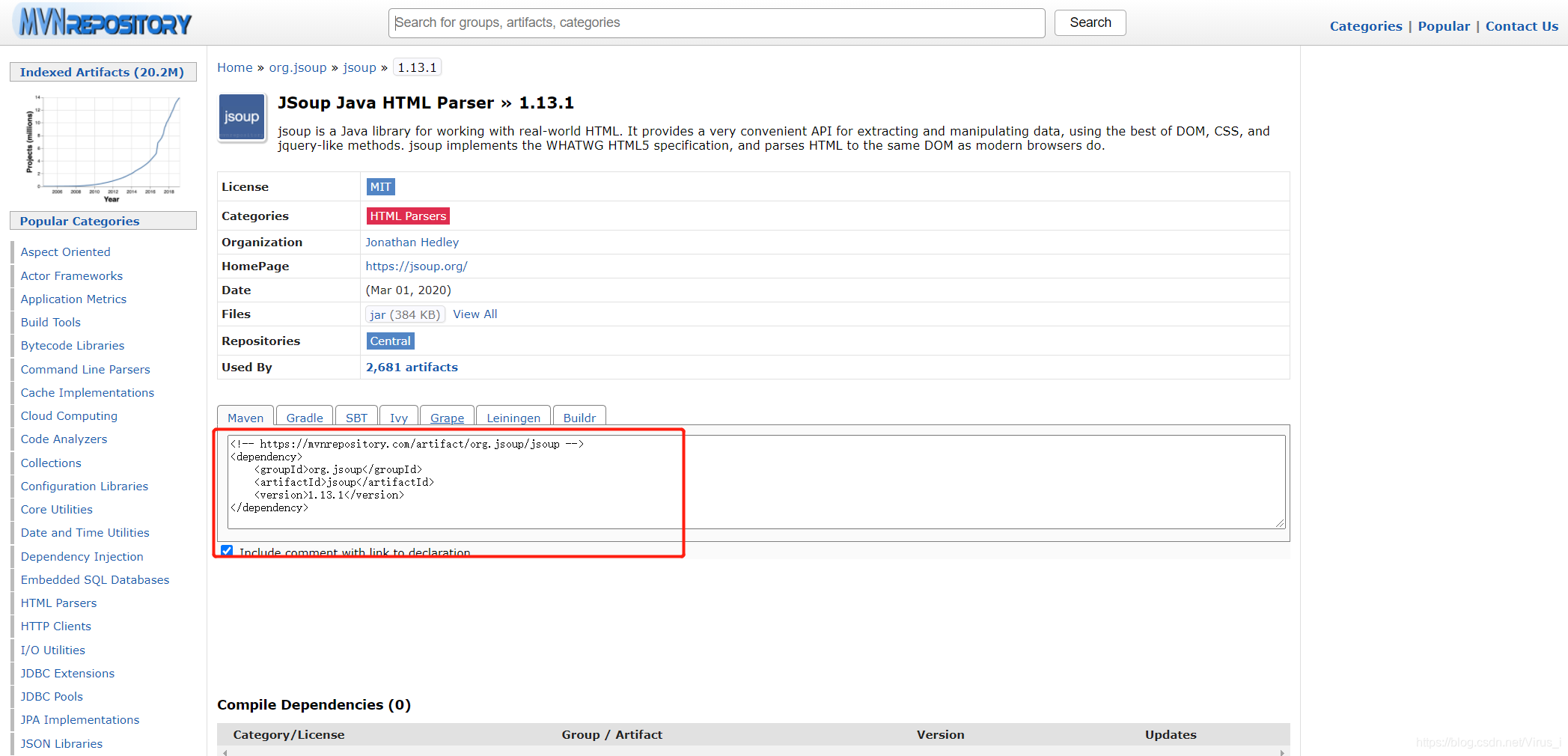Open Application Metrics category
Image resolution: width=1568 pixels, height=756 pixels.
point(73,299)
